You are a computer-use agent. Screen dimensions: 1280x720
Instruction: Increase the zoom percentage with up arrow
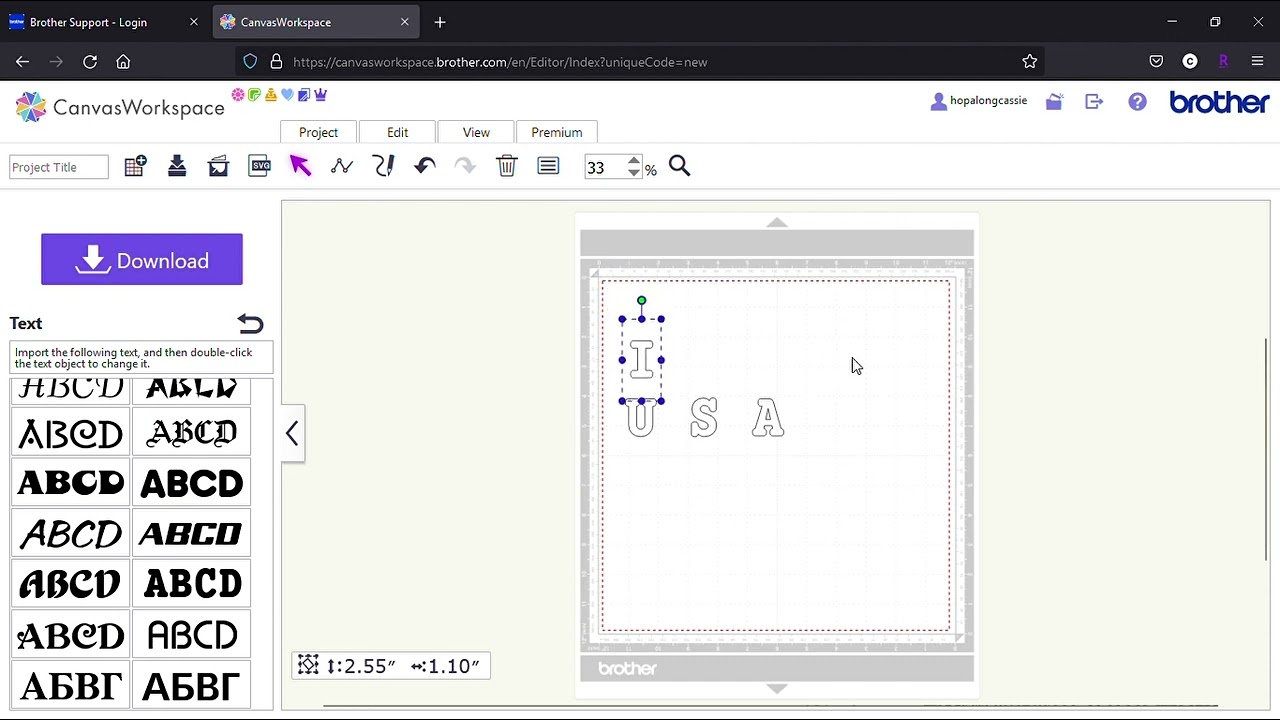[634, 160]
